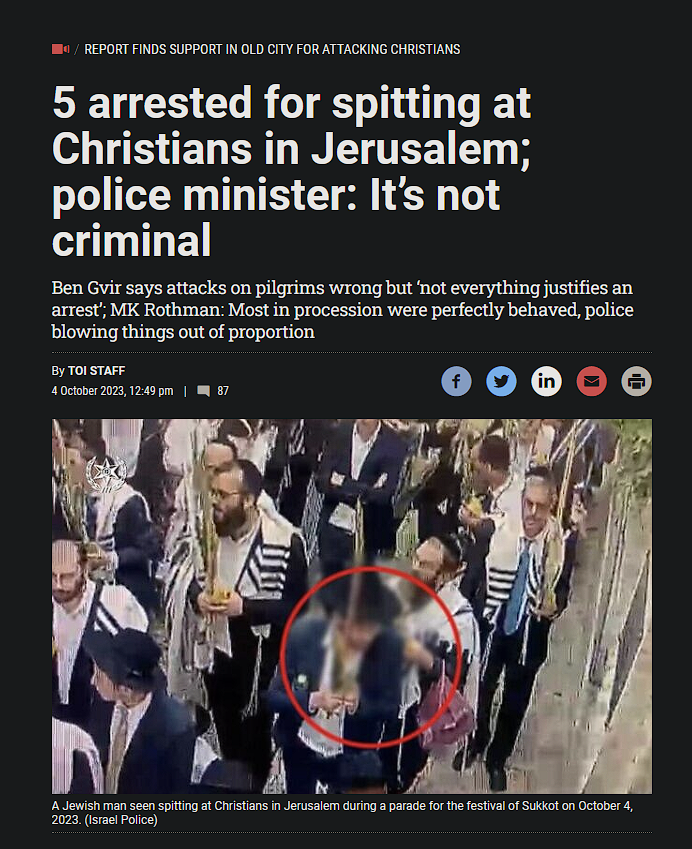This screenshot has width=692, height=849.
Task: Open the related report on attacking Christians
Action: (272, 49)
